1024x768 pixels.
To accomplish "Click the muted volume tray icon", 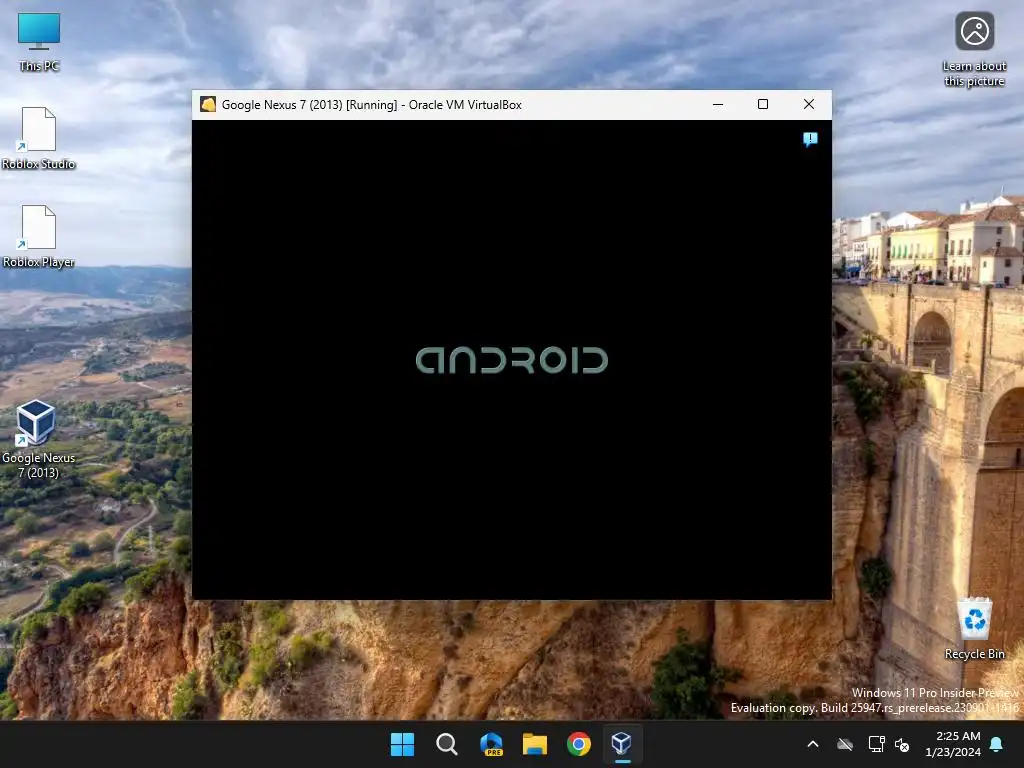I will click(902, 744).
